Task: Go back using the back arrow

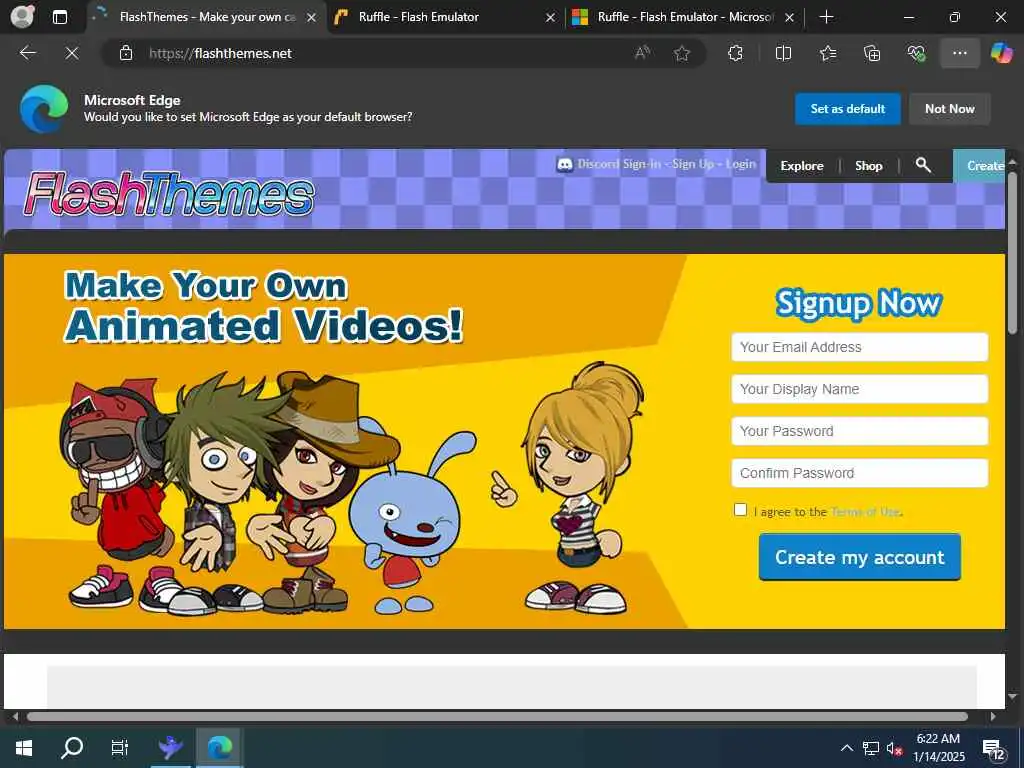Action: [x=28, y=53]
